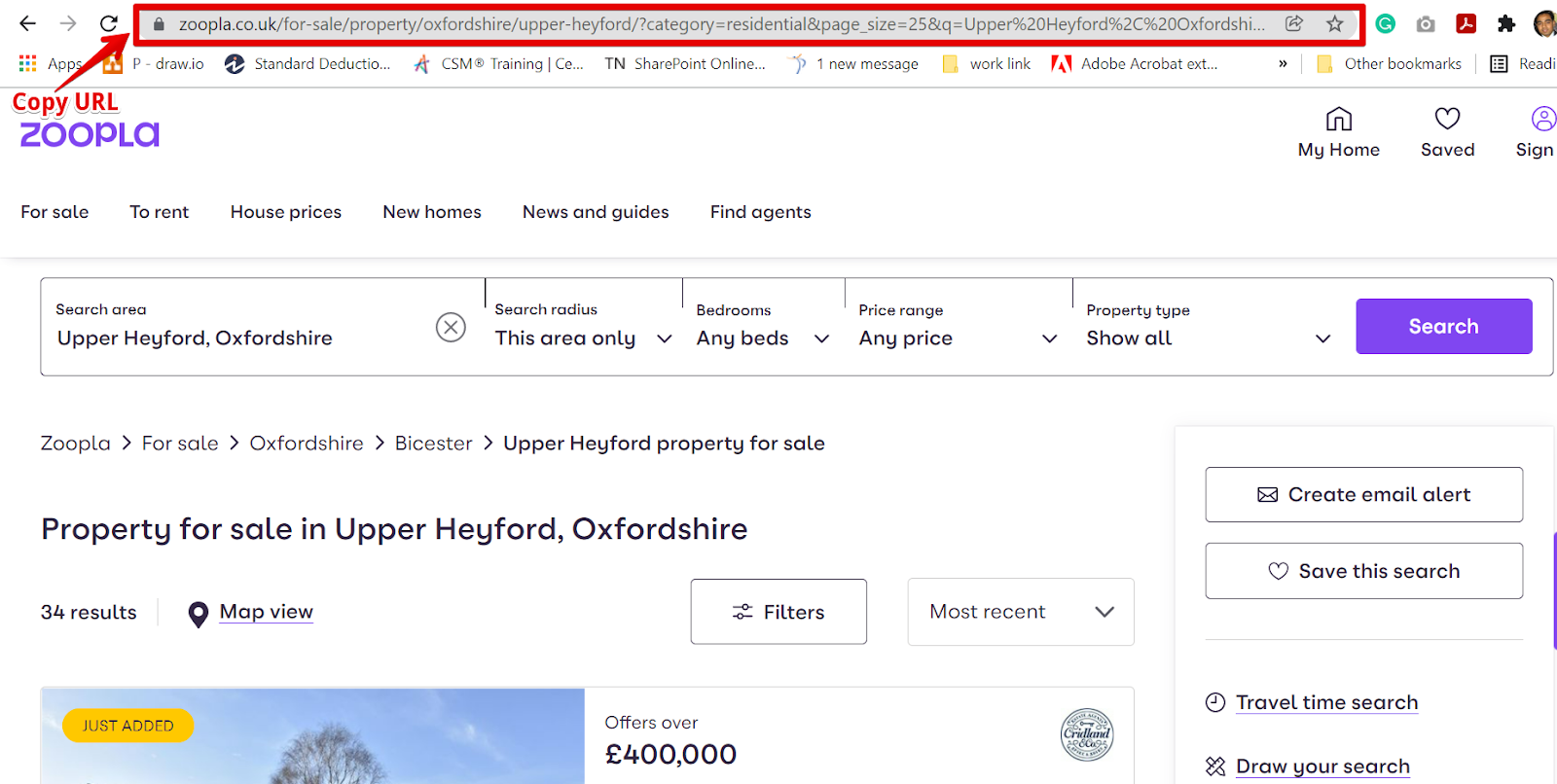
Task: Click the browser profile avatar
Action: tap(1545, 23)
